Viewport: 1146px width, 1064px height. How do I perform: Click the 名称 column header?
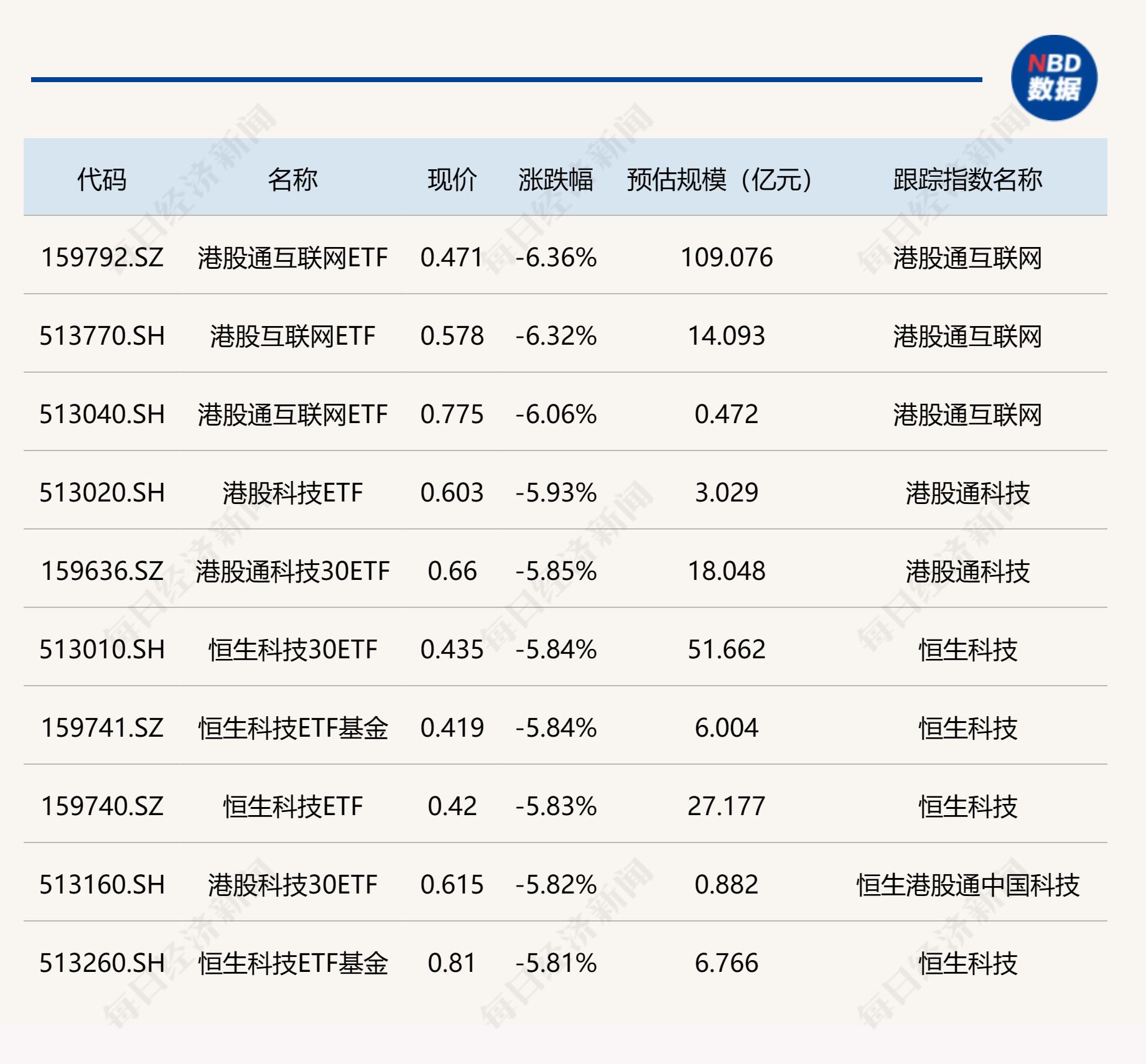tap(292, 179)
